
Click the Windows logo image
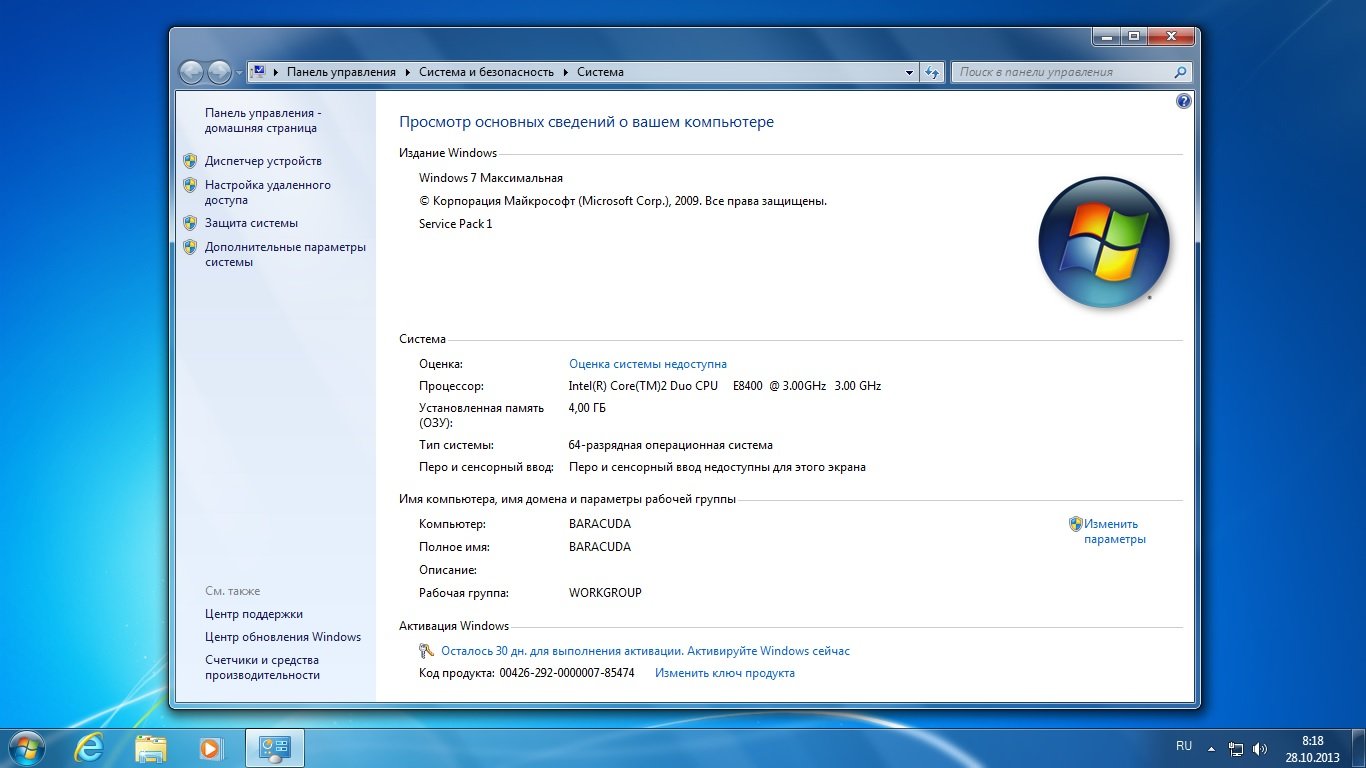[x=1104, y=241]
